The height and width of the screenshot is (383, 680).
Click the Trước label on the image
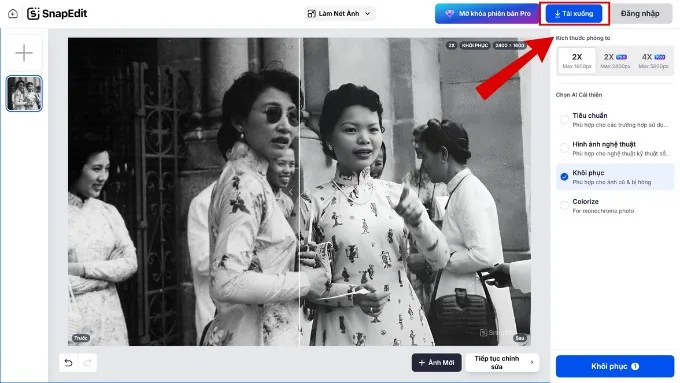pos(81,338)
